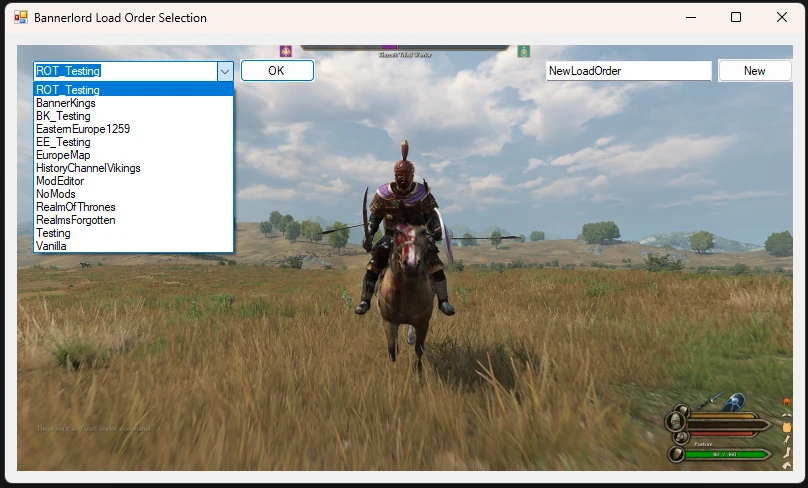The width and height of the screenshot is (808, 488).
Task: Select the Testing entry
Action: click(x=133, y=233)
